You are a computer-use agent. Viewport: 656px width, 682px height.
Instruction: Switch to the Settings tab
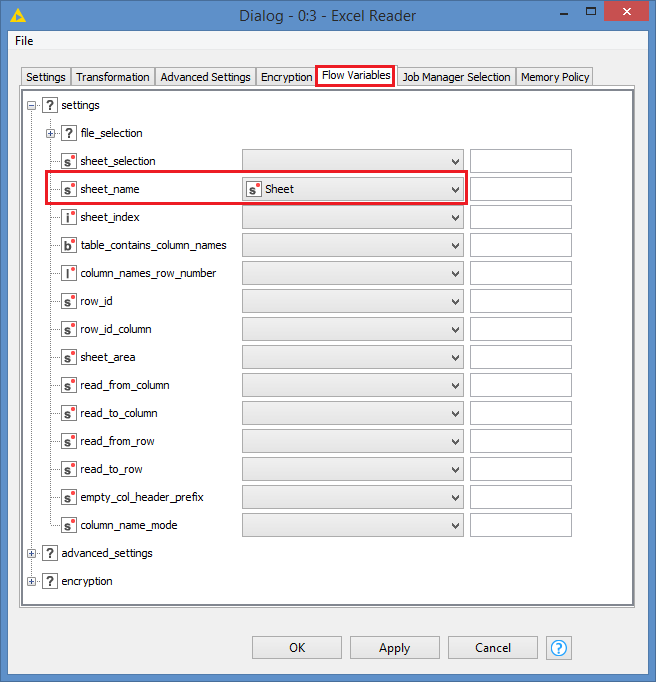pyautogui.click(x=46, y=77)
